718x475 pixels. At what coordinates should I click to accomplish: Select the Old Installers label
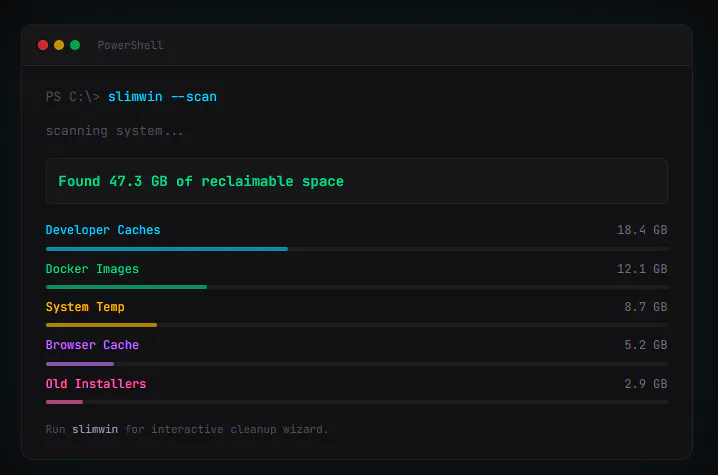96,384
